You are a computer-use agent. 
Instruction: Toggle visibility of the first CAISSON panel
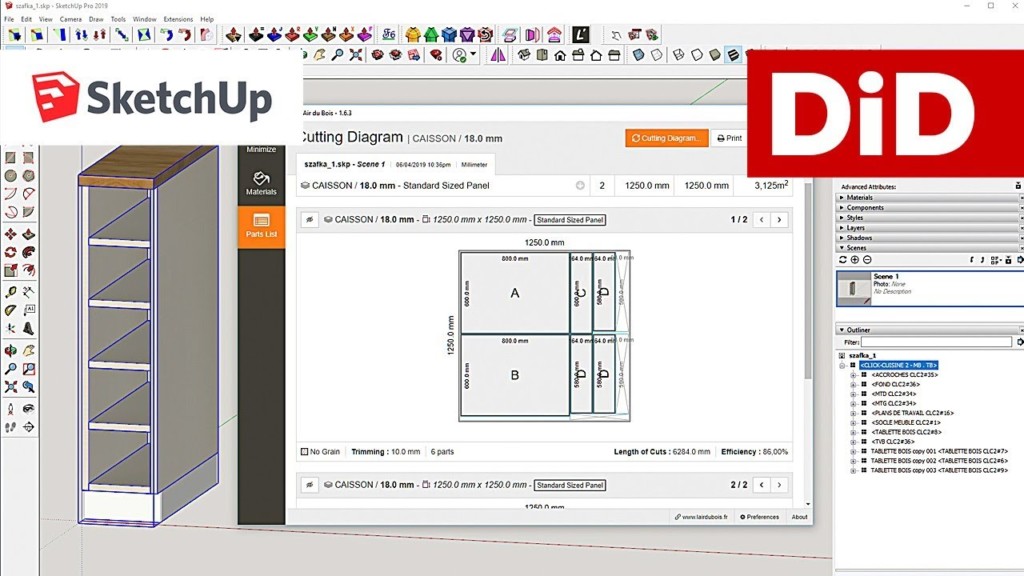click(x=310, y=220)
